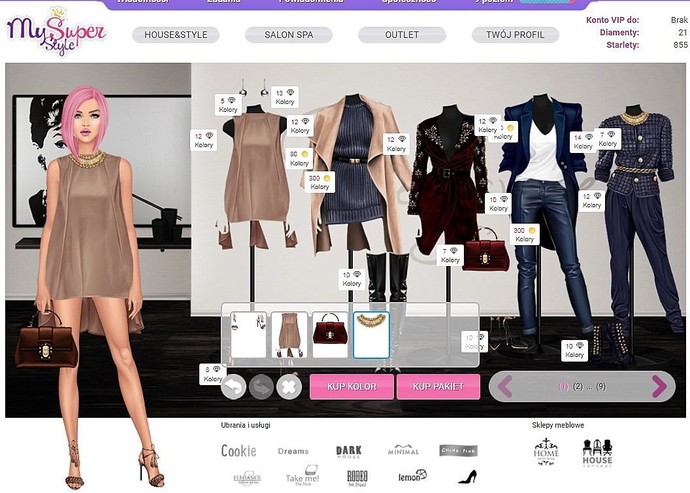
Task: Go to next shop page arrow
Action: [659, 386]
